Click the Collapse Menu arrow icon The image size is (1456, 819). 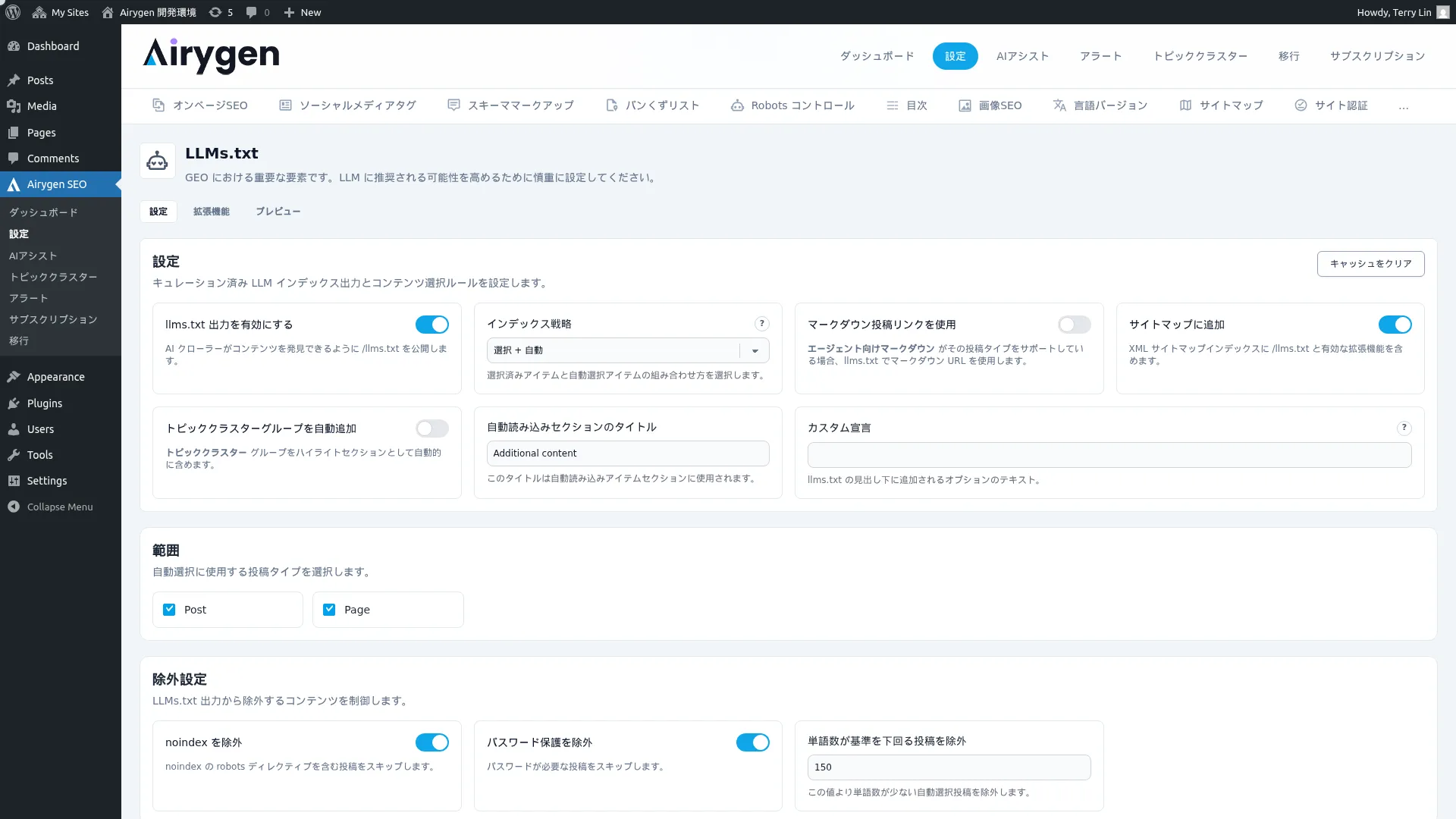click(x=14, y=507)
